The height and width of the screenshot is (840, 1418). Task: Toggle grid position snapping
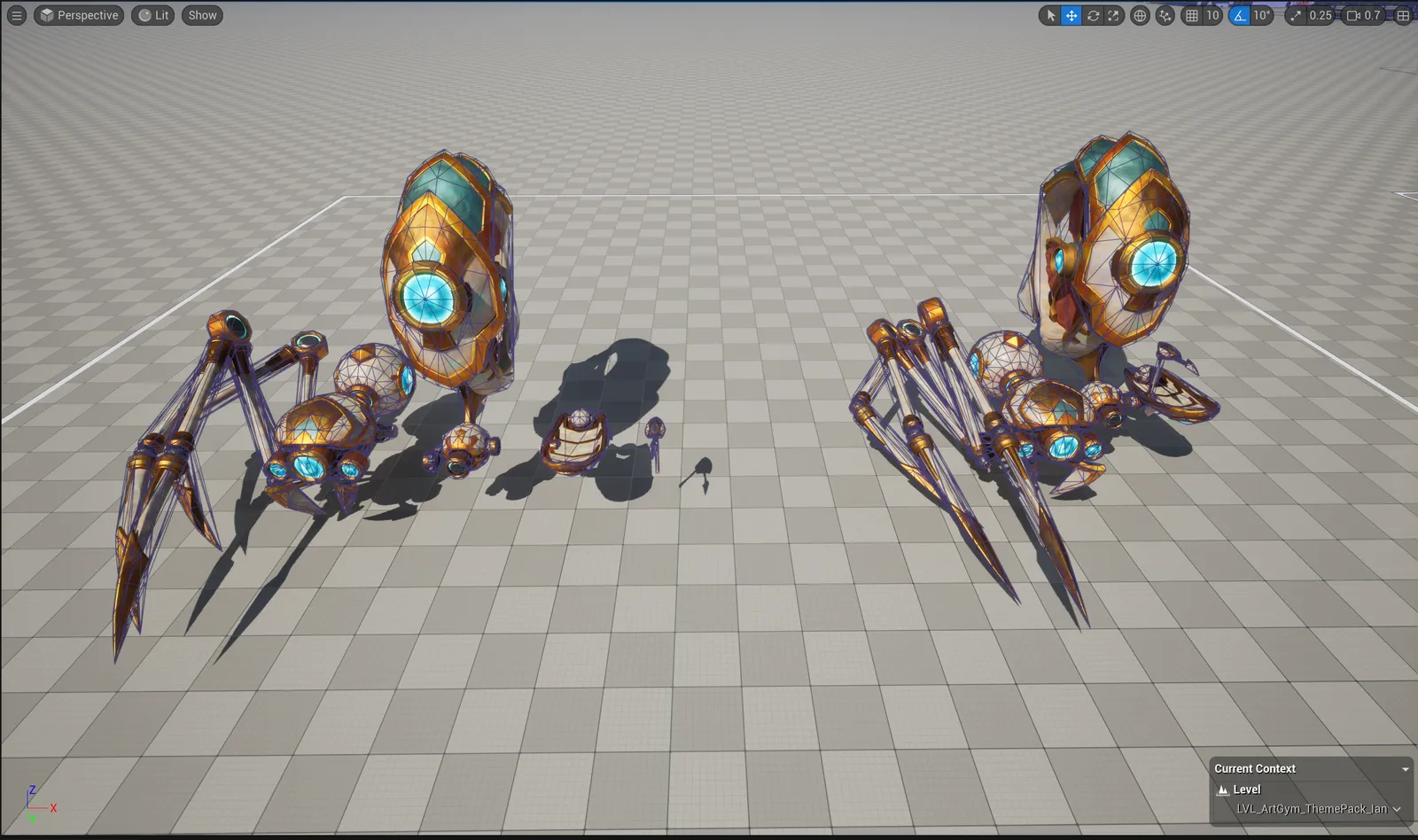coord(1192,15)
